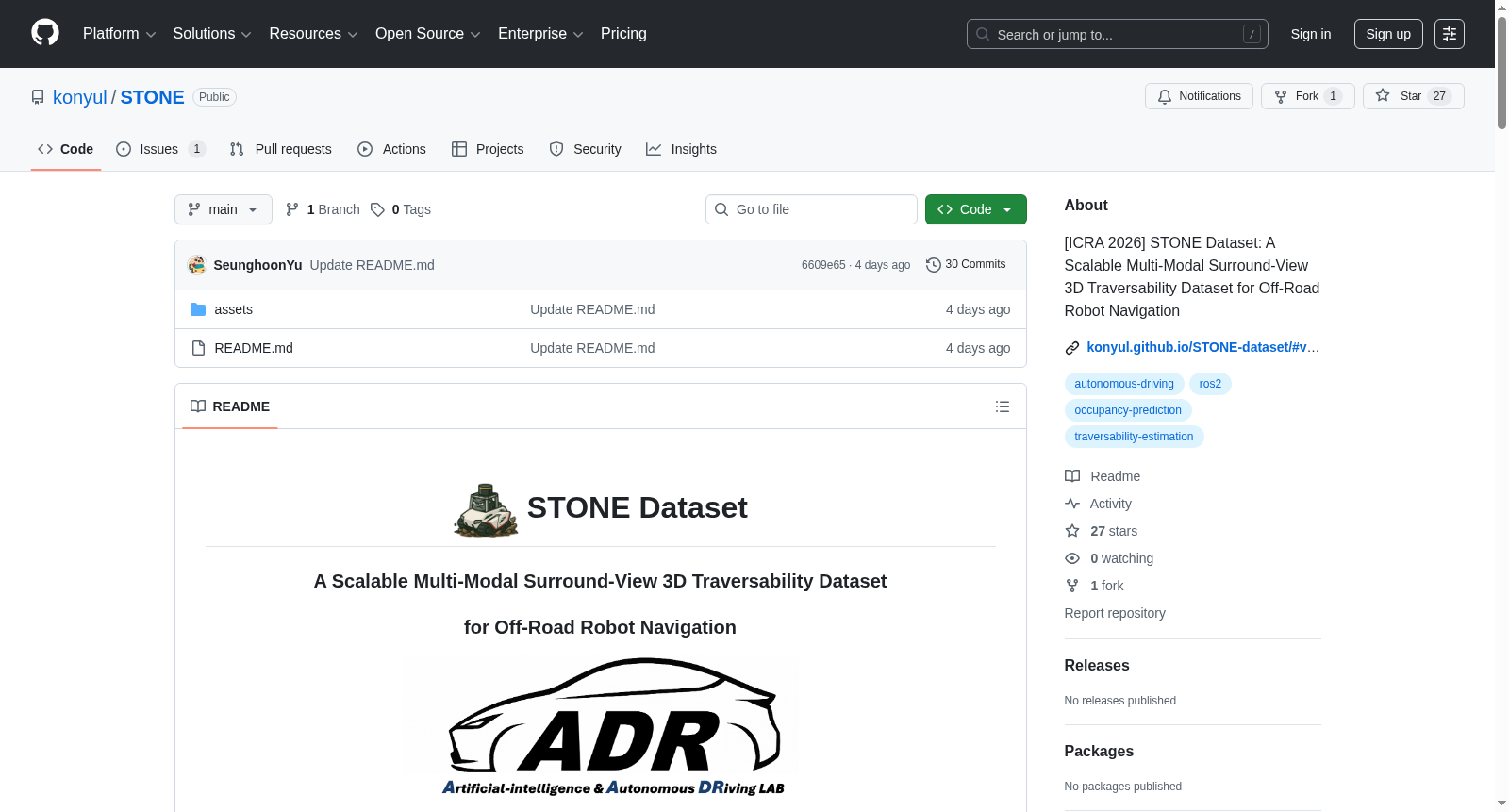Switch to the Insights tab
Screen dimensions: 1509x812
click(x=682, y=149)
